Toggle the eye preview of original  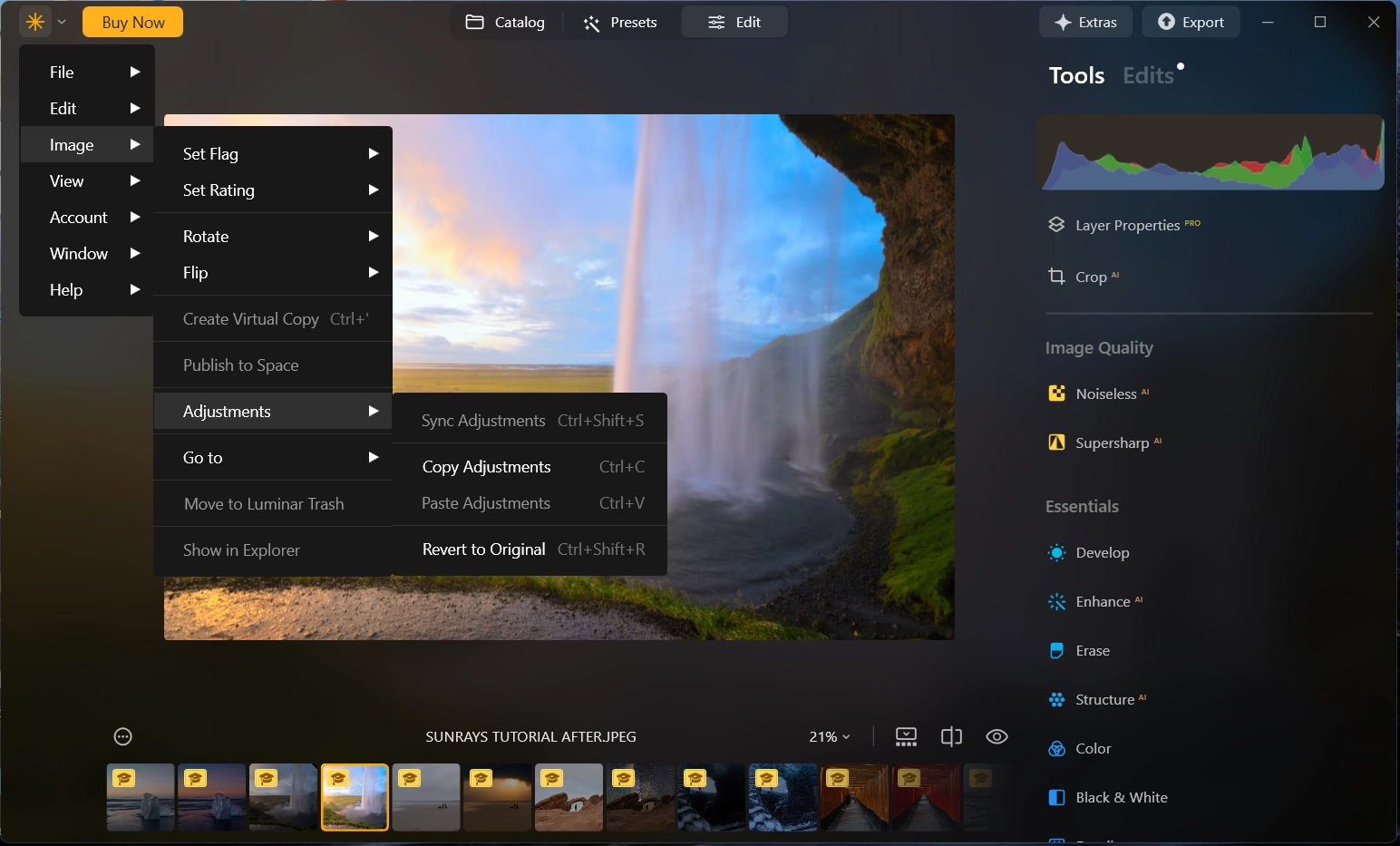coord(997,737)
